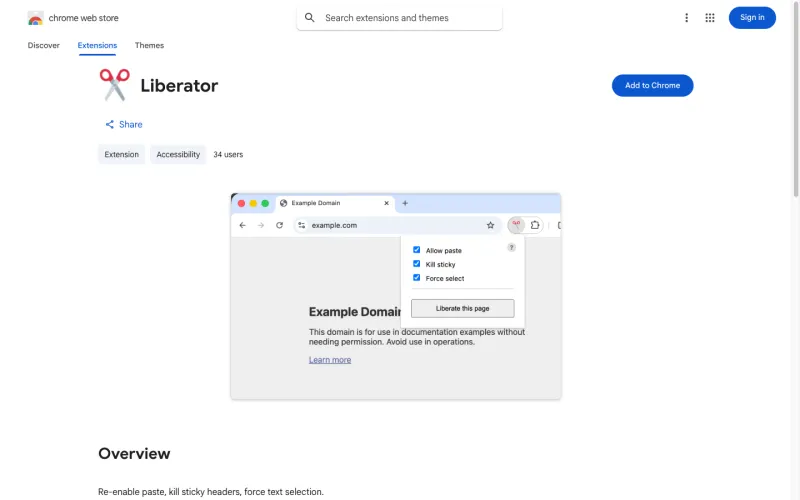Close the Example Domain tab in preview
This screenshot has width=800, height=500.
pos(386,203)
